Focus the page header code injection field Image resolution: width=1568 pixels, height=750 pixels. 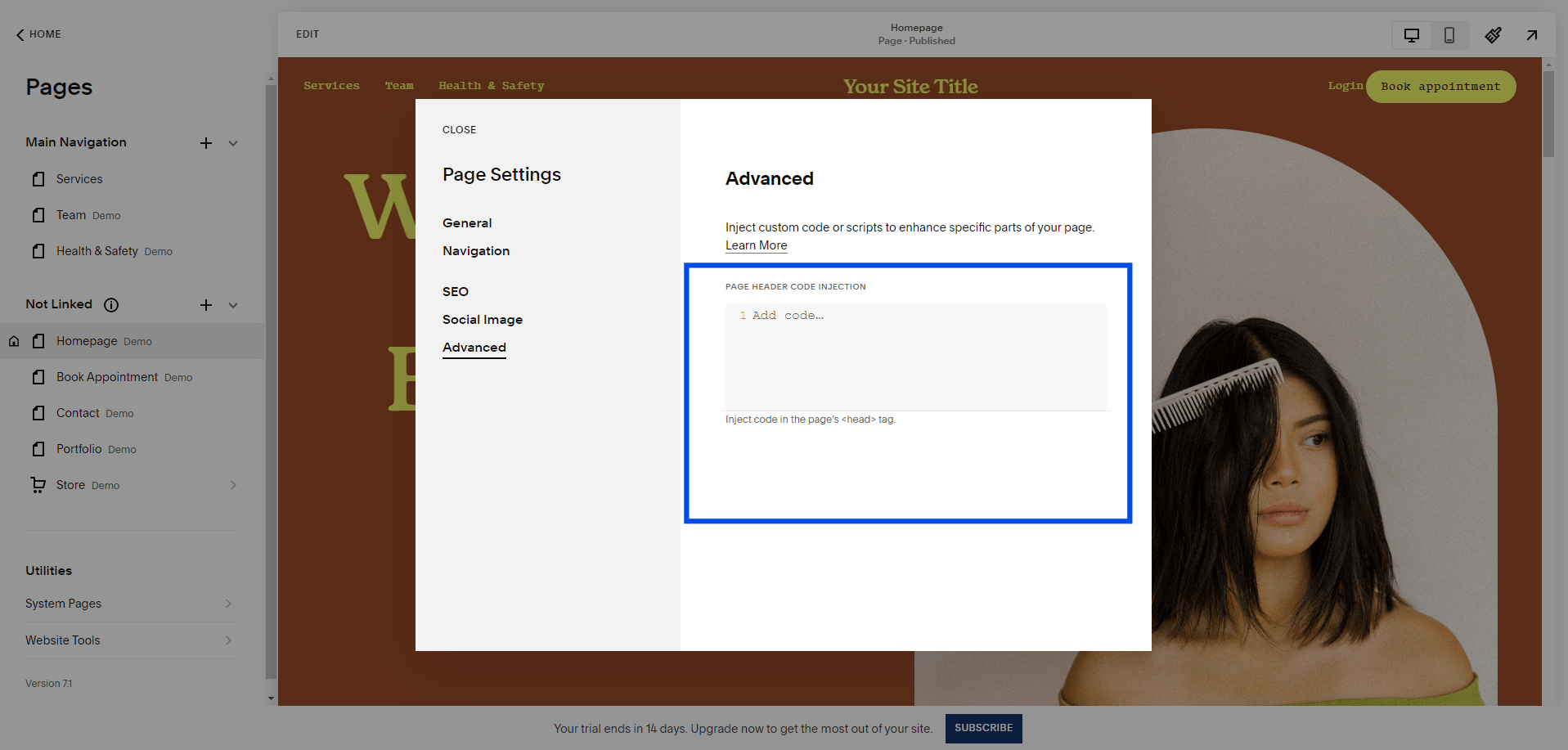[x=916, y=357]
